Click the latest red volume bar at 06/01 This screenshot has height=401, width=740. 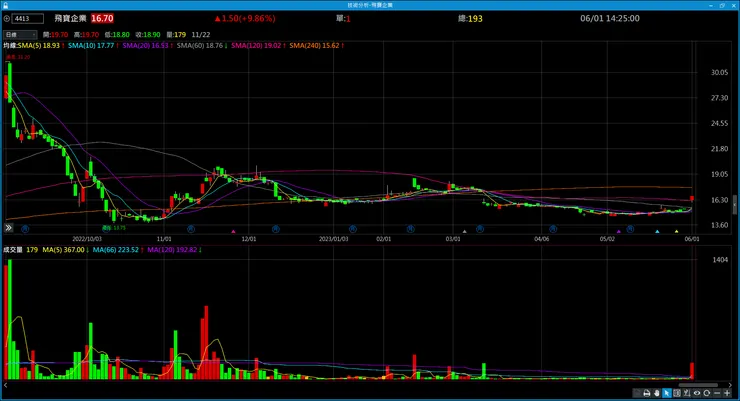(x=692, y=371)
